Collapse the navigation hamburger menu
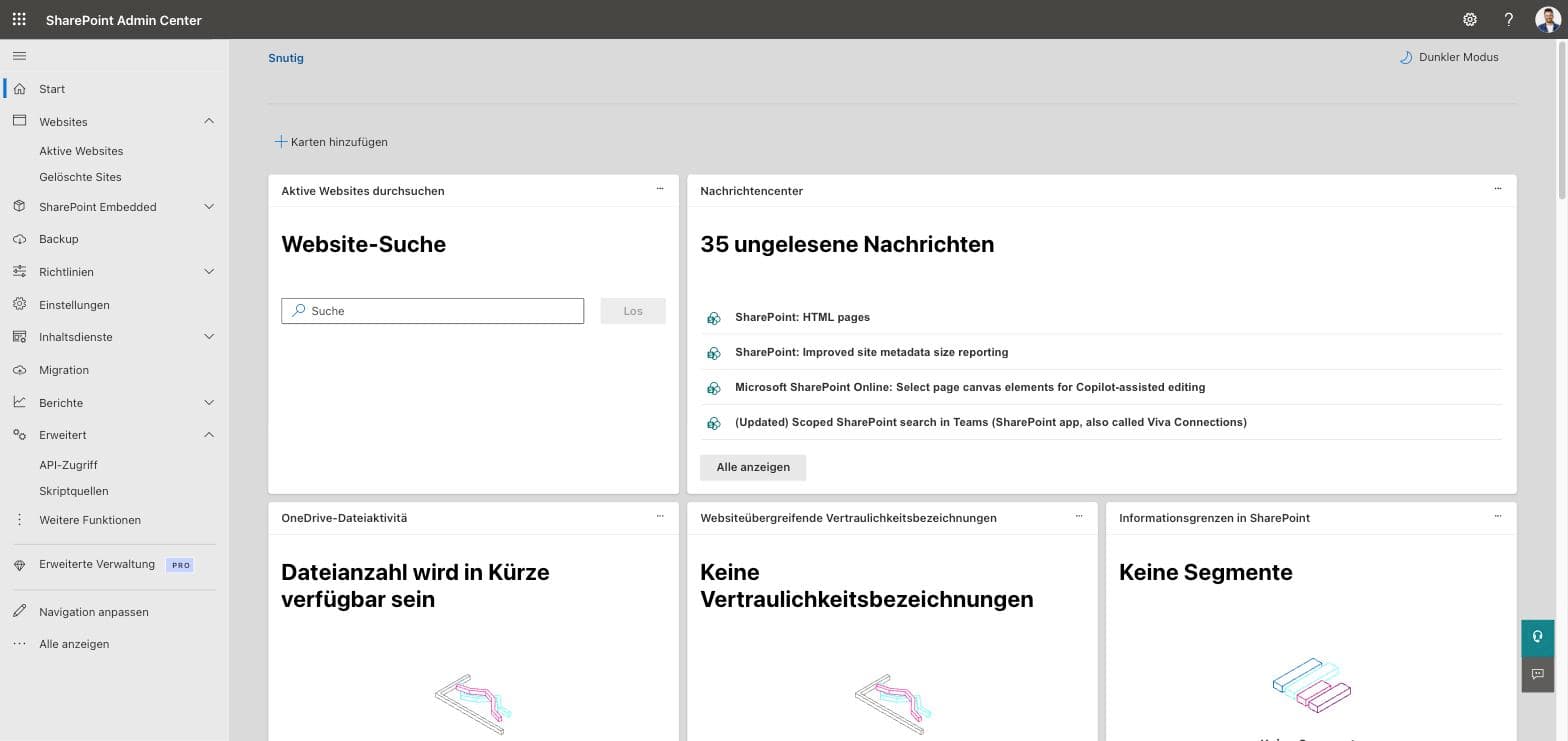Screen dimensions: 1568x741 point(19,56)
